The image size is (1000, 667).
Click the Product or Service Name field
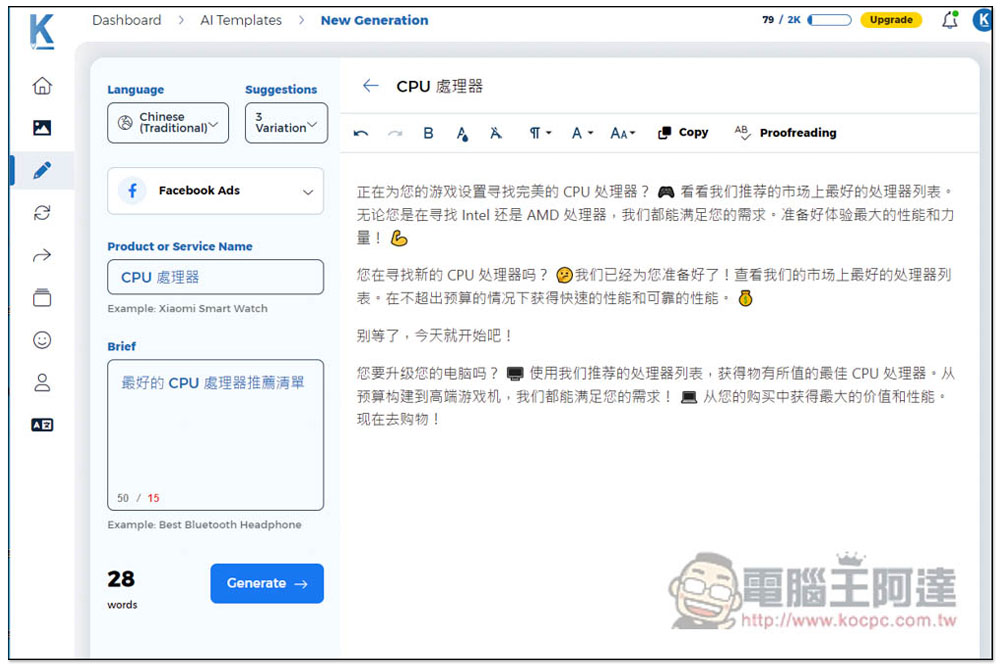click(x=216, y=277)
